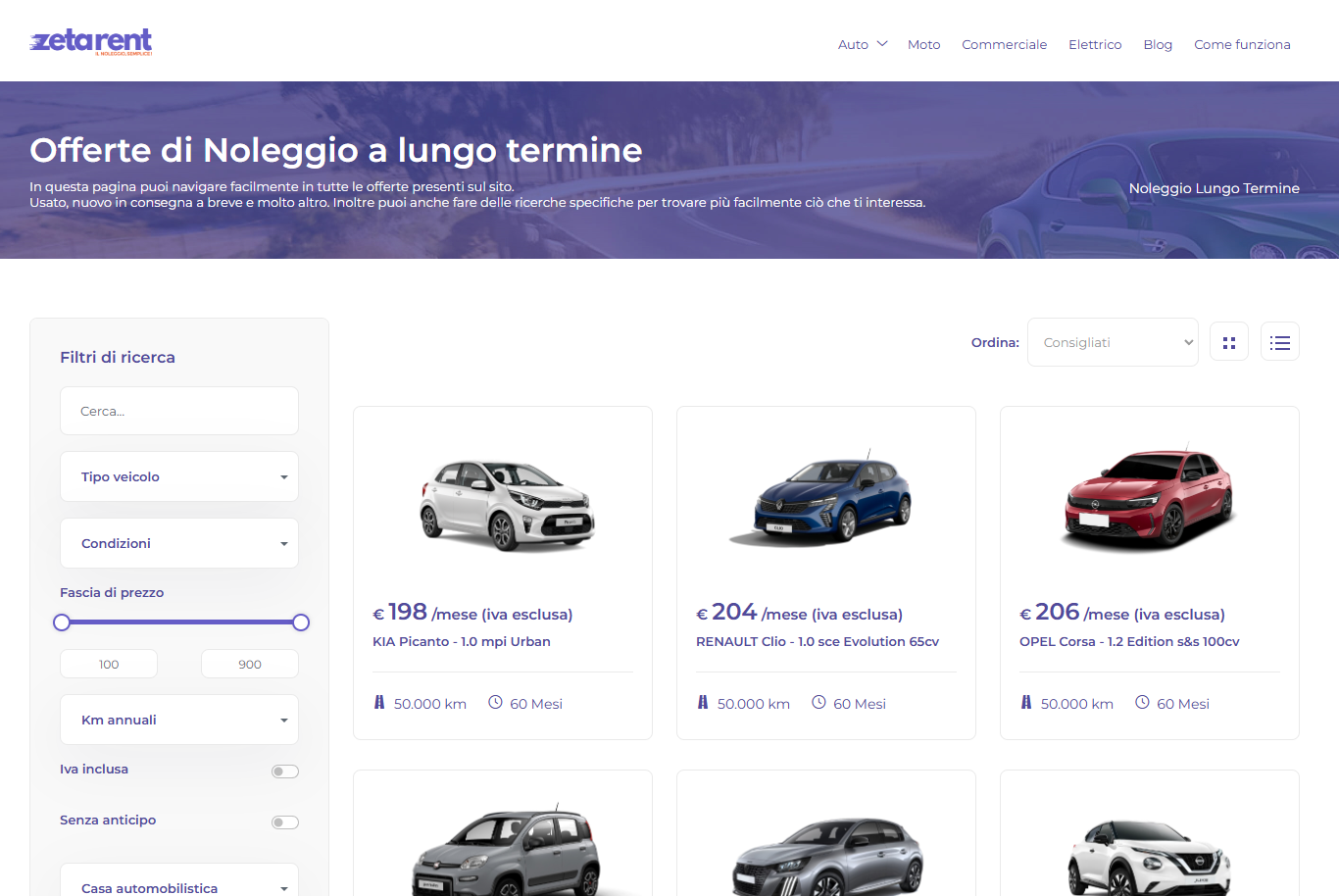This screenshot has height=896, width=1339.
Task: Switch to grid view layout
Action: (1228, 342)
